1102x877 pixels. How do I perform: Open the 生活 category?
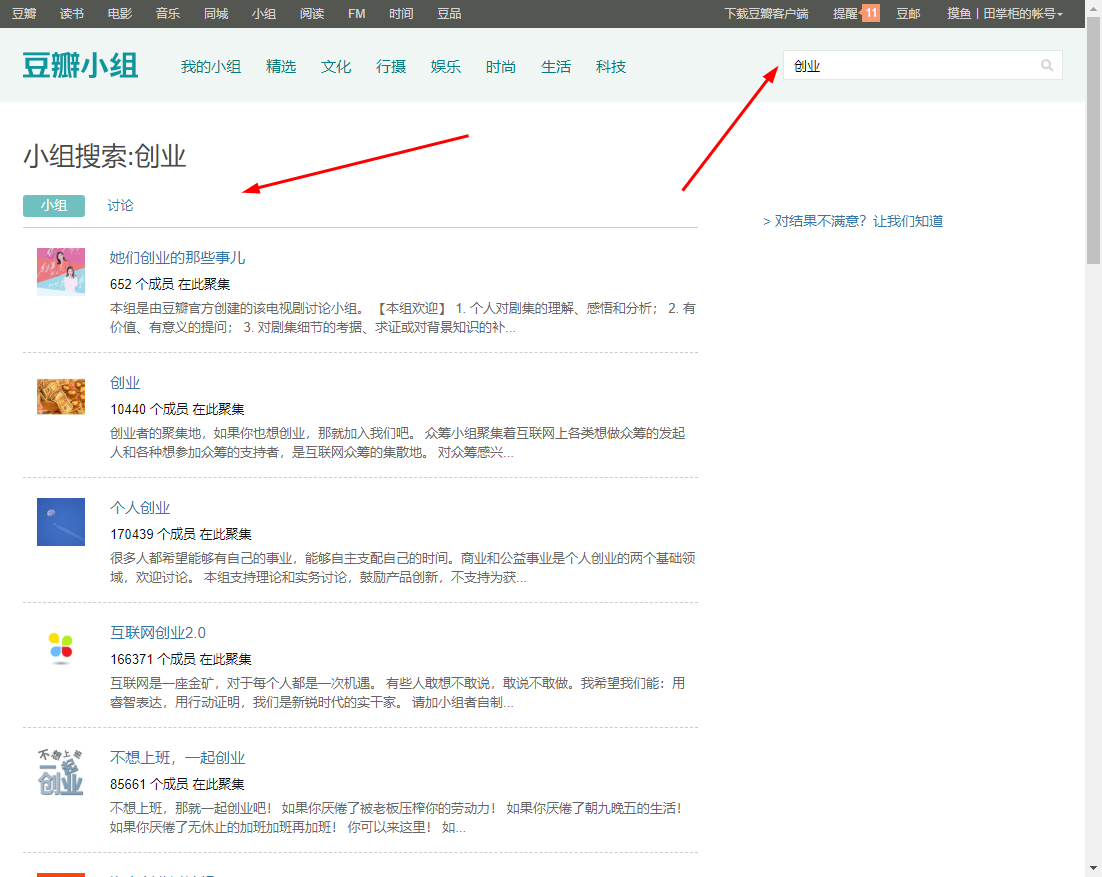coord(556,66)
